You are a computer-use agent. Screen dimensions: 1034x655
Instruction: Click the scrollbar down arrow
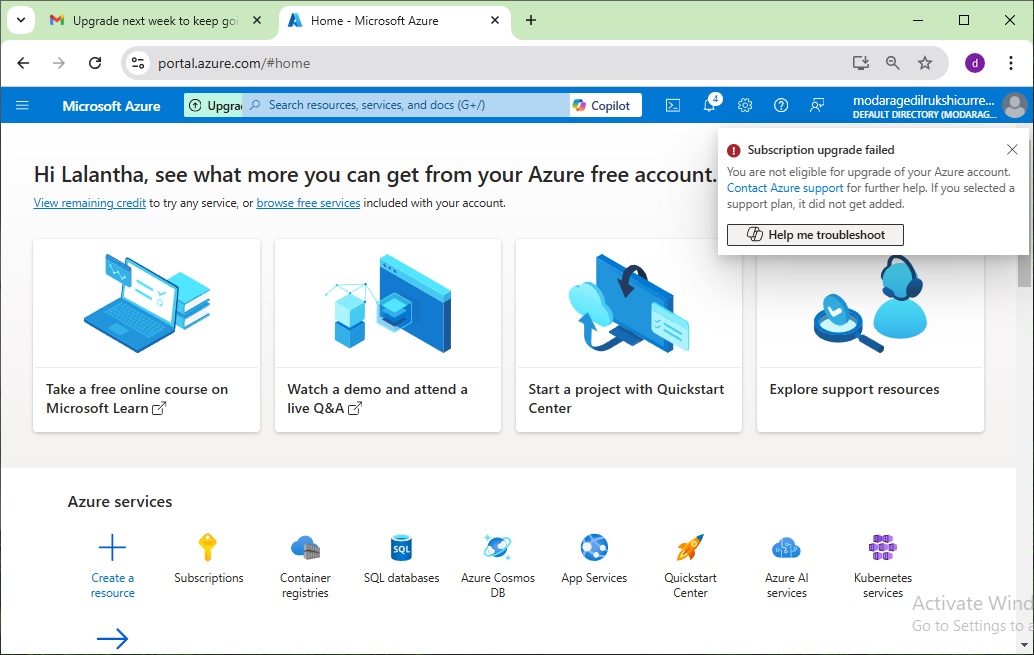(x=1023, y=644)
